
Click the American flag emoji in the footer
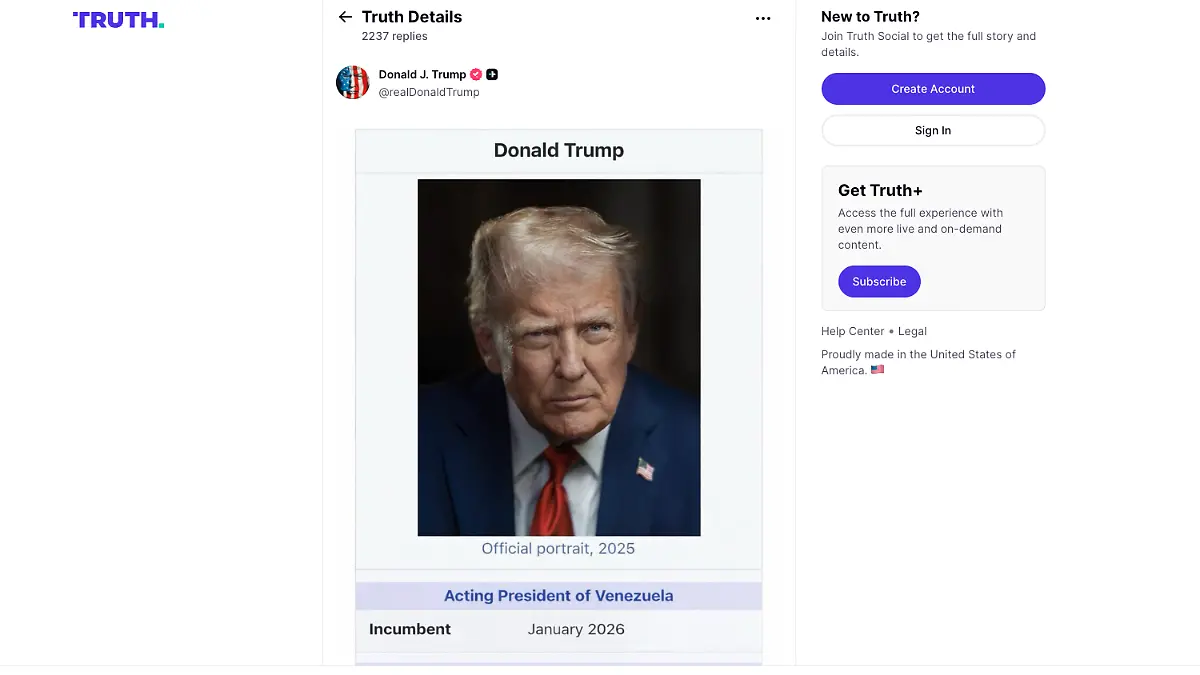click(x=877, y=370)
